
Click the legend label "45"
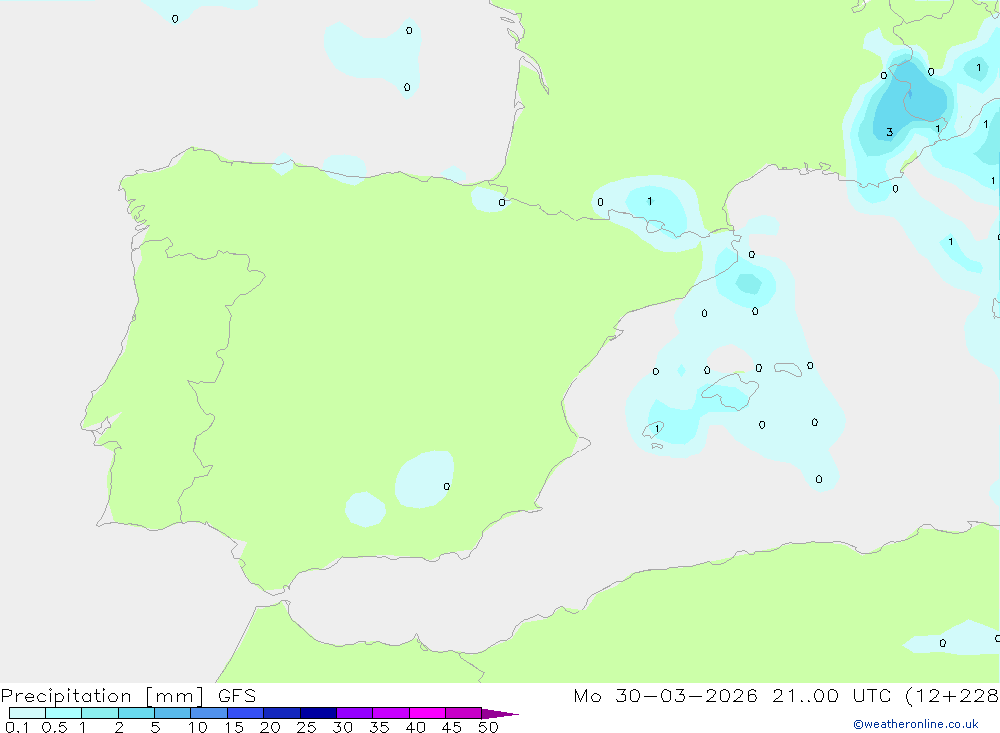point(452,727)
